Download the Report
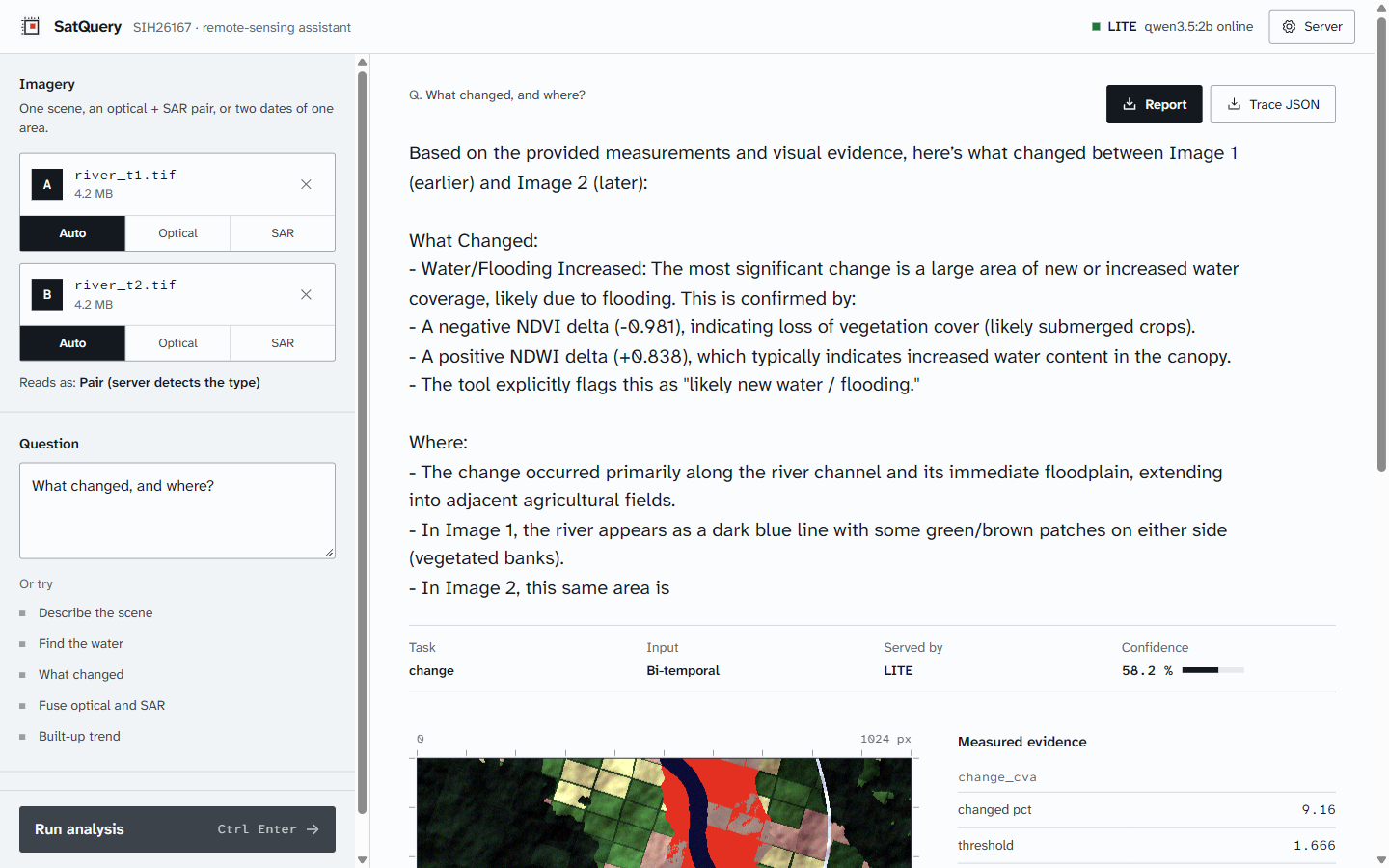 pos(1154,104)
